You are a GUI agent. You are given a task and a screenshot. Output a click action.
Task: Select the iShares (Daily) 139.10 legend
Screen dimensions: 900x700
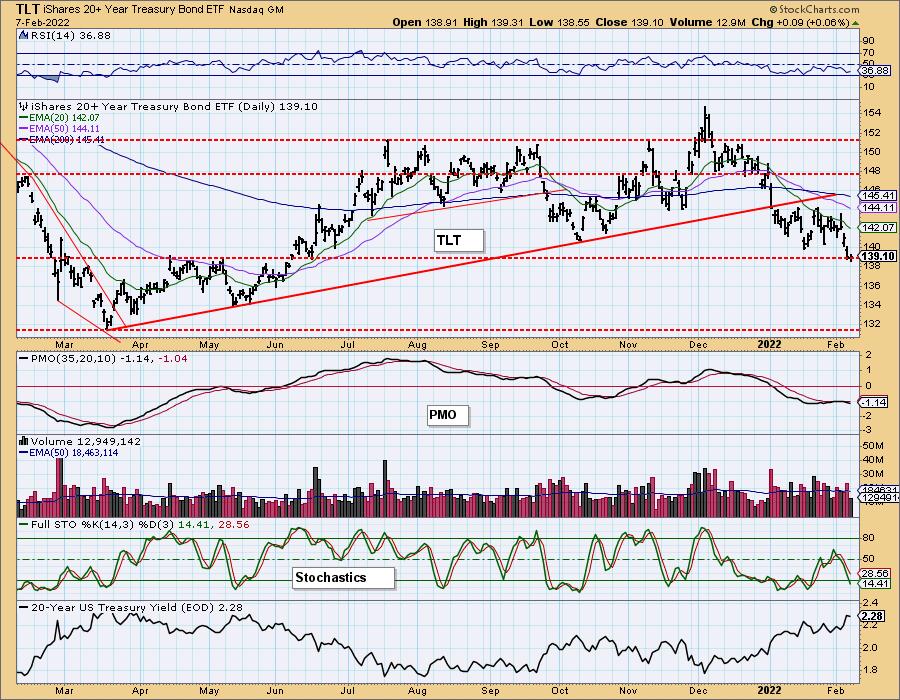[174, 106]
